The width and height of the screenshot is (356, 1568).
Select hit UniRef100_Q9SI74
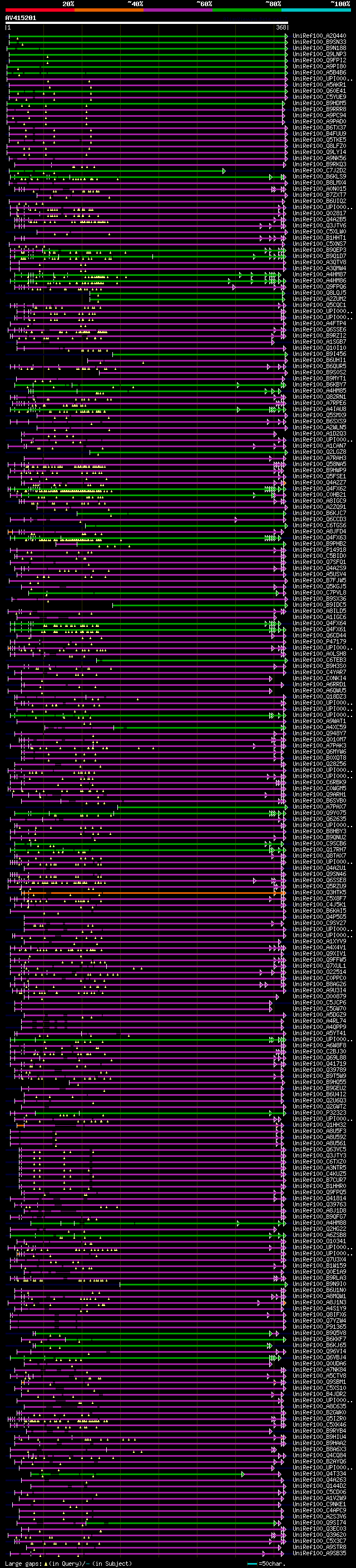pos(319,1522)
